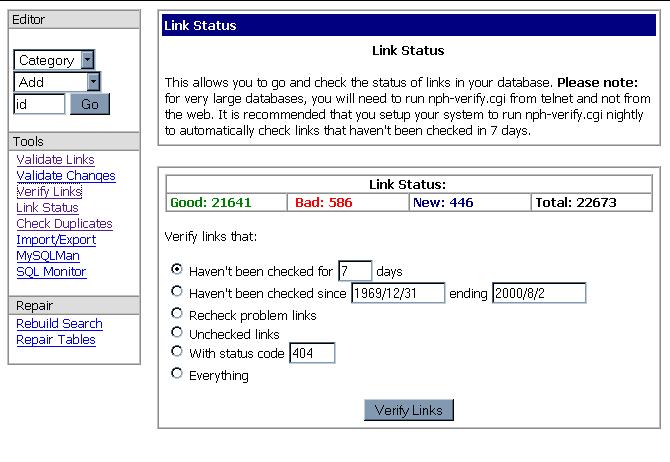
Task: Select "Haven't been checked since" radio option
Action: coord(178,292)
